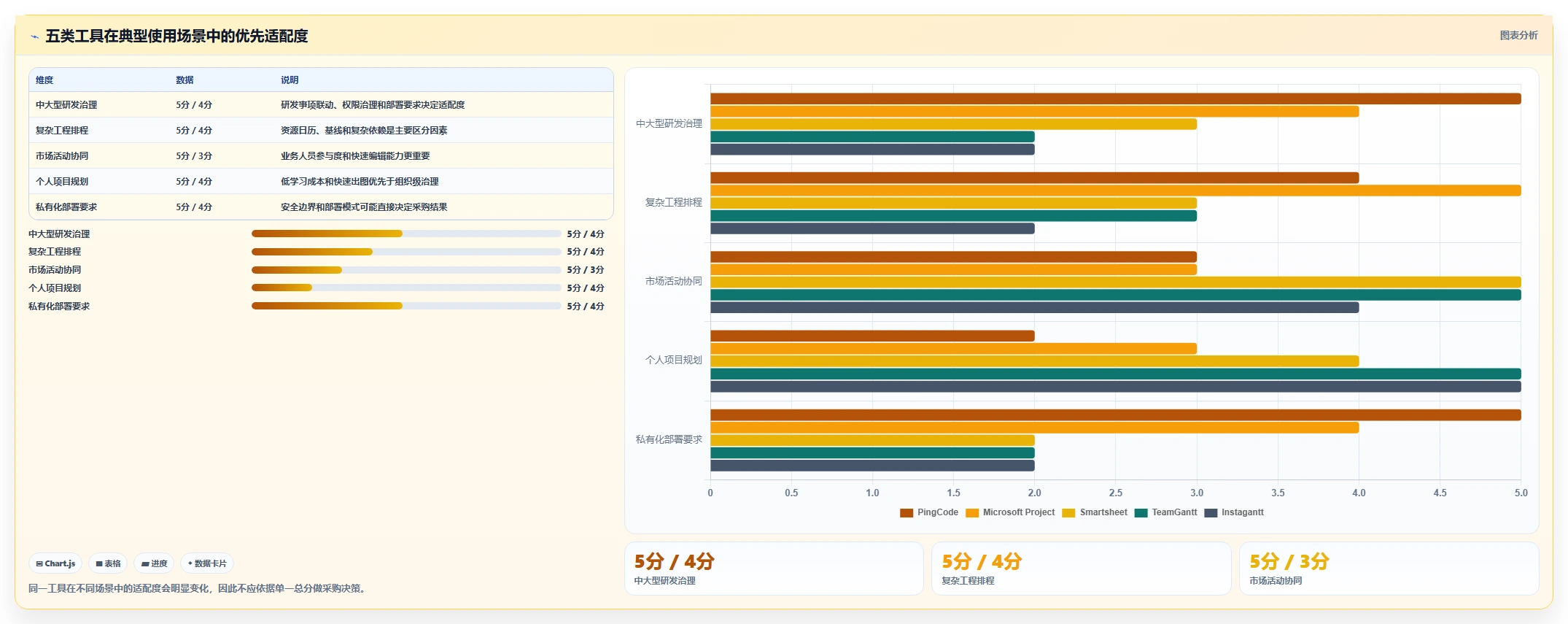Click the 市场活动协同 progress bar
Screen dimensions: 1568x624
point(406,270)
